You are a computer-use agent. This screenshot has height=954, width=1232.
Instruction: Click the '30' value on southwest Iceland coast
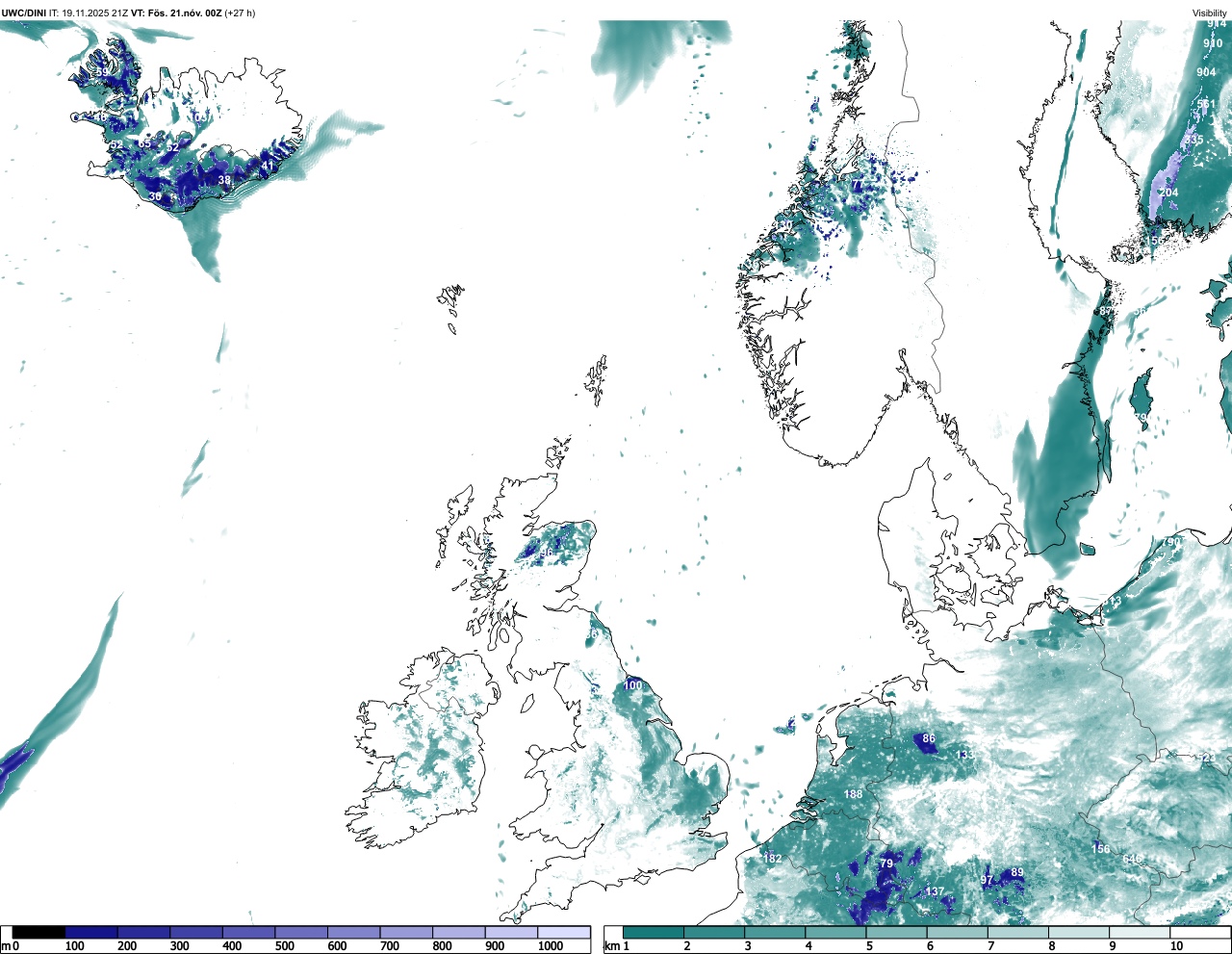tap(155, 196)
